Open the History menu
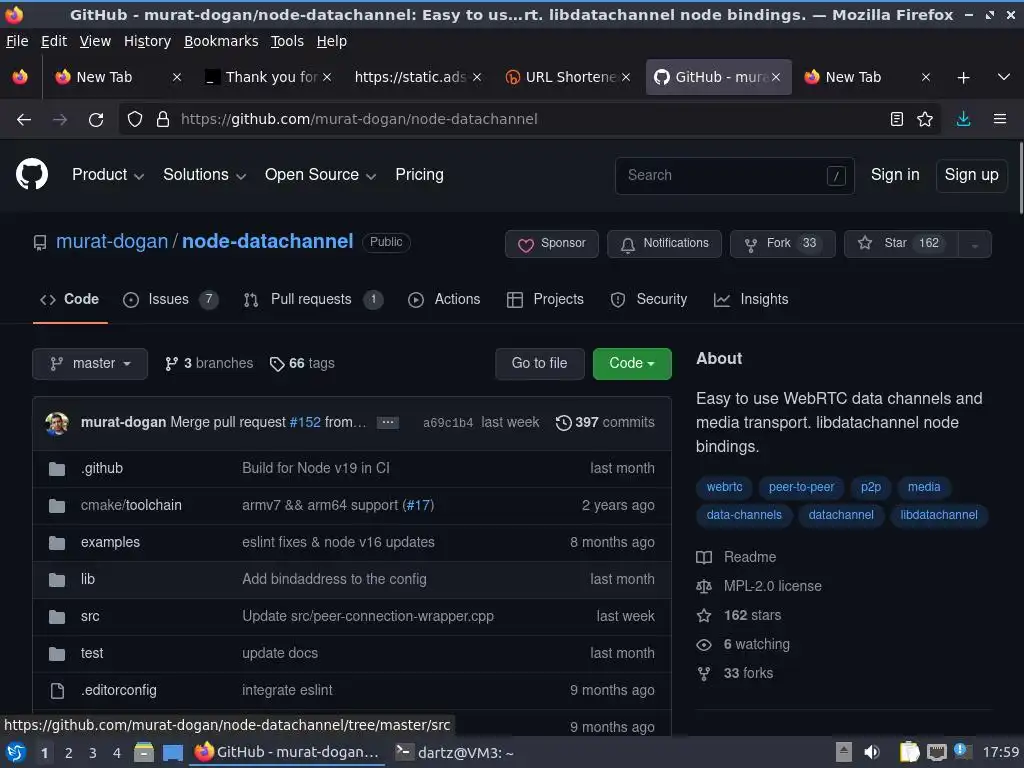Screen dimensions: 1024x768 [x=148, y=41]
